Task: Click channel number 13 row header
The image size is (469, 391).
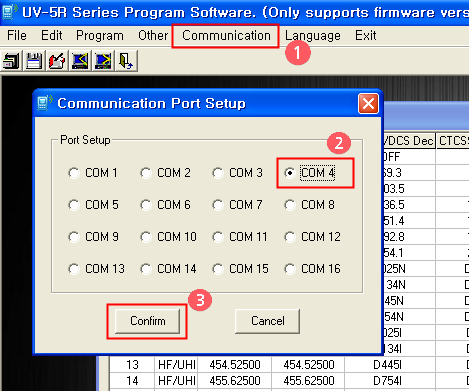Action: point(132,365)
